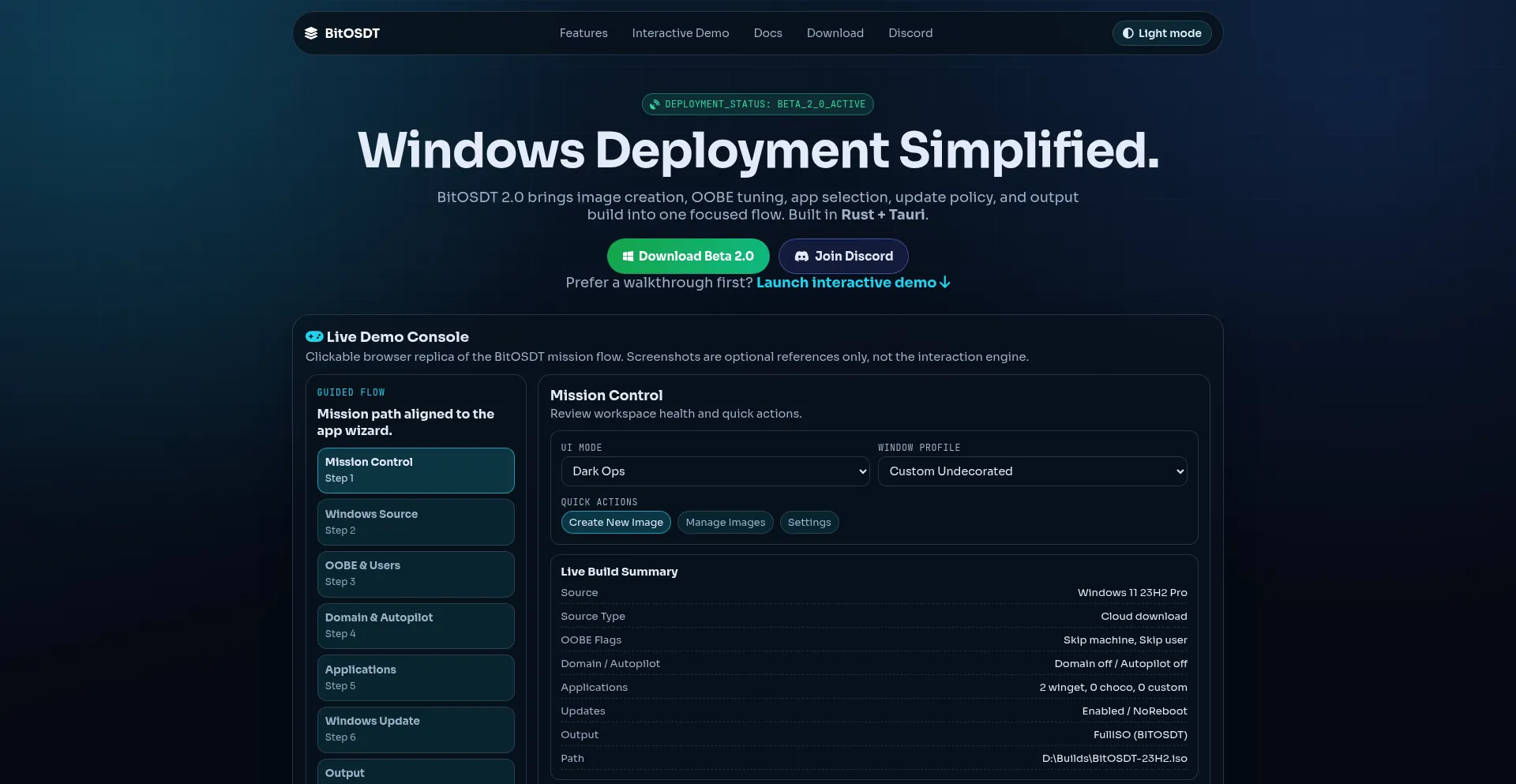Click the OOBE Flags row label
Image resolution: width=1516 pixels, height=784 pixels.
591,640
